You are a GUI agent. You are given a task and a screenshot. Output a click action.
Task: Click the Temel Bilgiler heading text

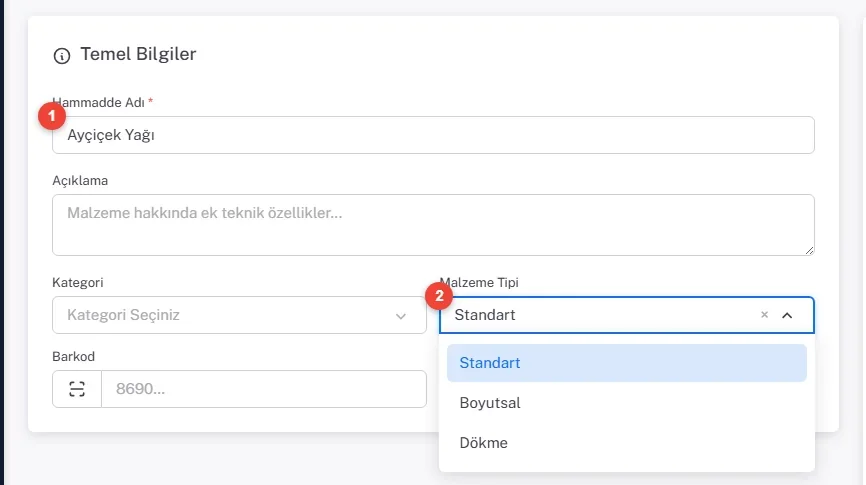coord(138,54)
